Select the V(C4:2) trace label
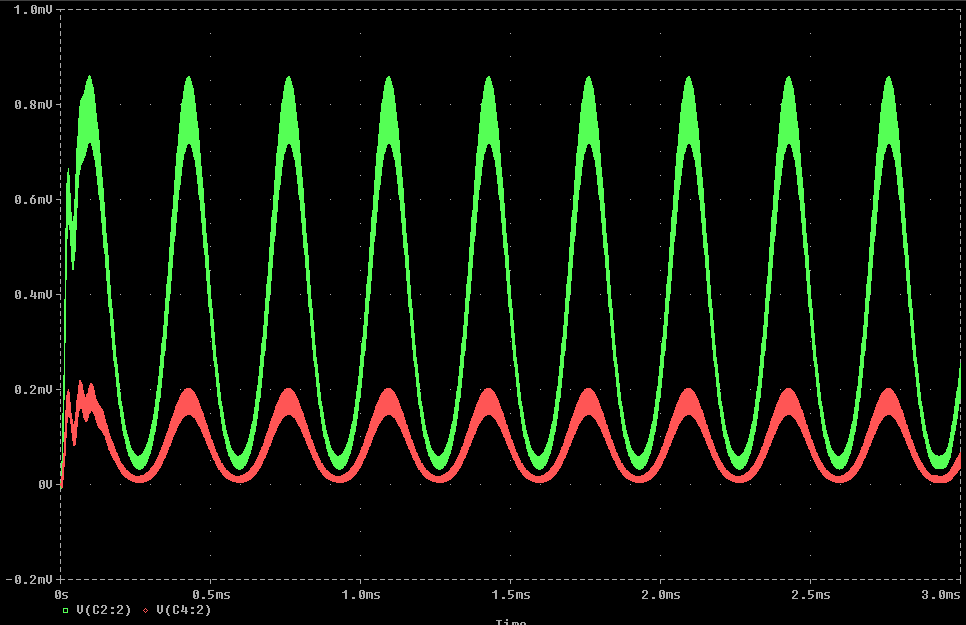 click(x=184, y=610)
